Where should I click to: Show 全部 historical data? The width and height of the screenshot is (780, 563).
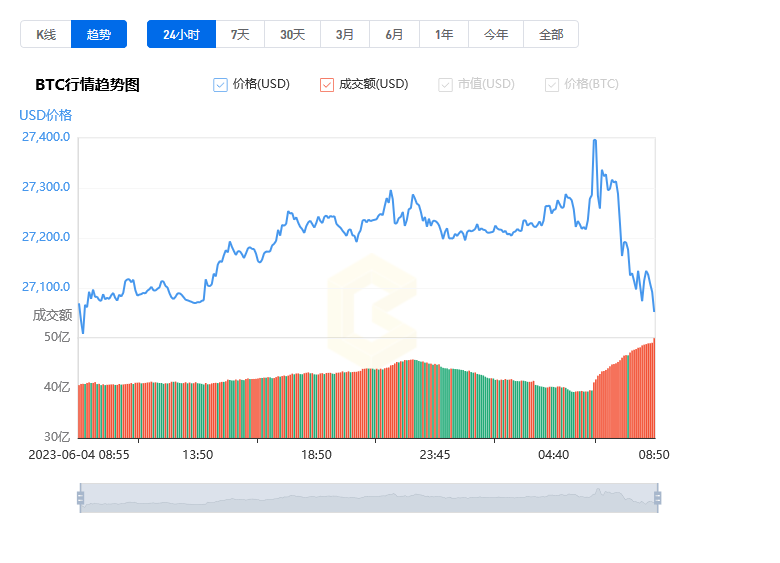point(551,34)
